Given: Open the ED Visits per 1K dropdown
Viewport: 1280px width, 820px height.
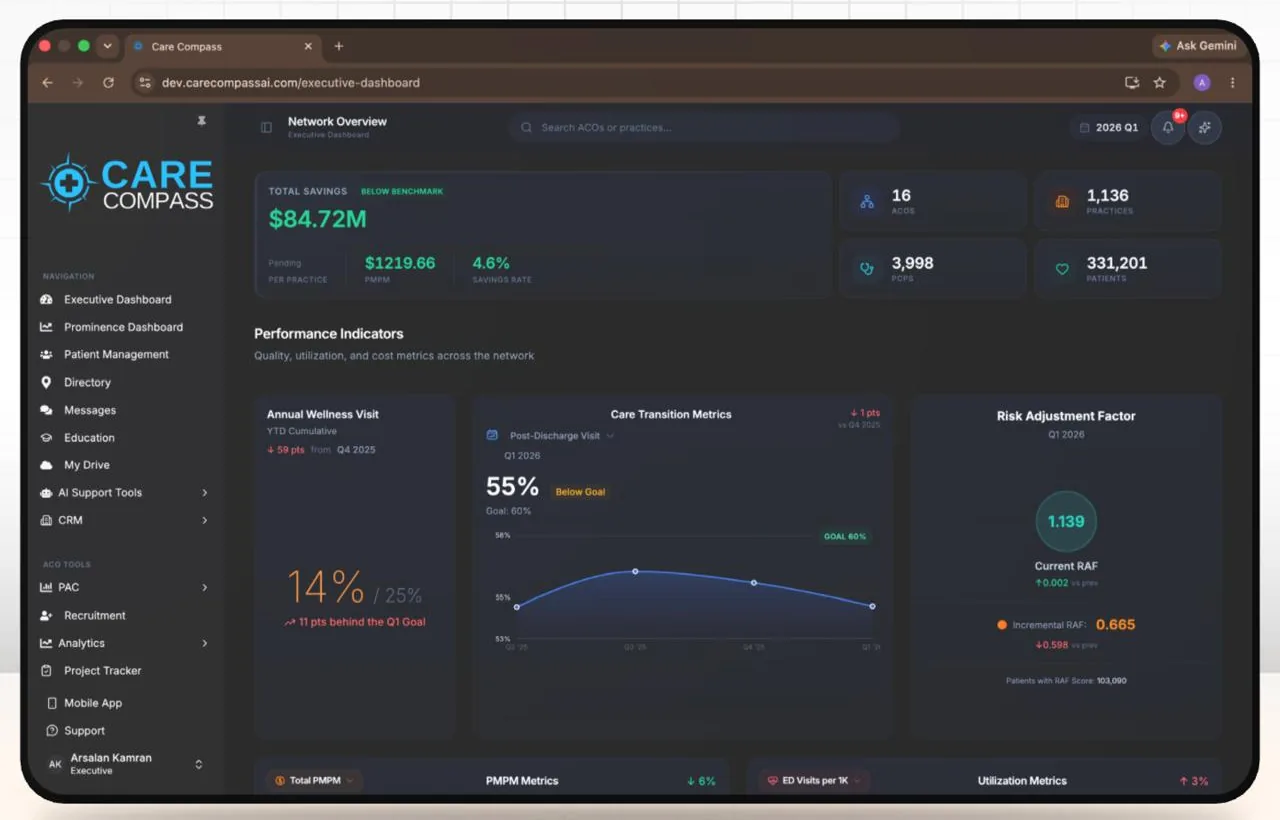Looking at the screenshot, I should [812, 780].
